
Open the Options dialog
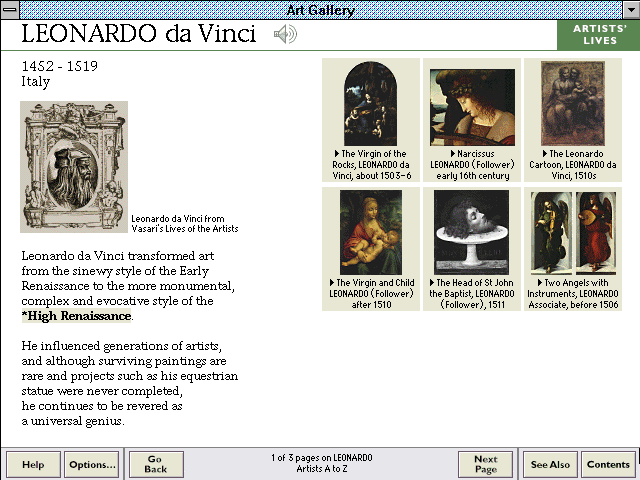[x=92, y=464]
